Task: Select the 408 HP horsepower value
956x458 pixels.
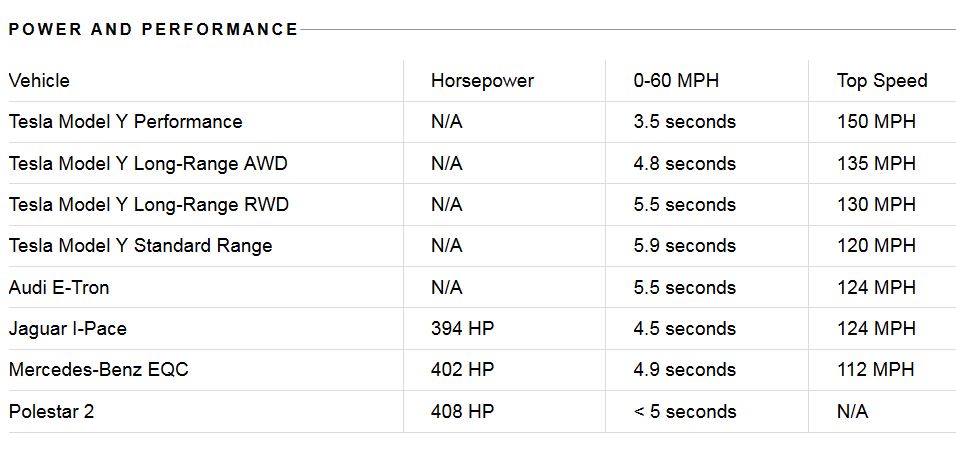Action: [x=462, y=412]
